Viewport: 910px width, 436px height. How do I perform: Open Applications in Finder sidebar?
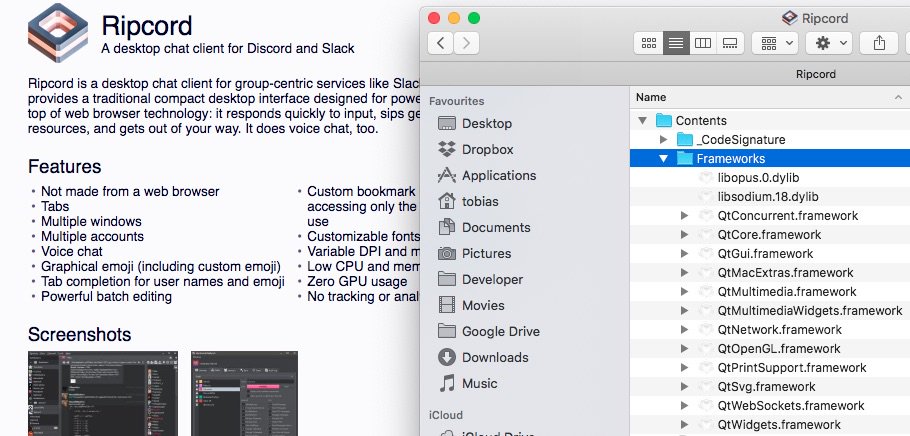487,175
